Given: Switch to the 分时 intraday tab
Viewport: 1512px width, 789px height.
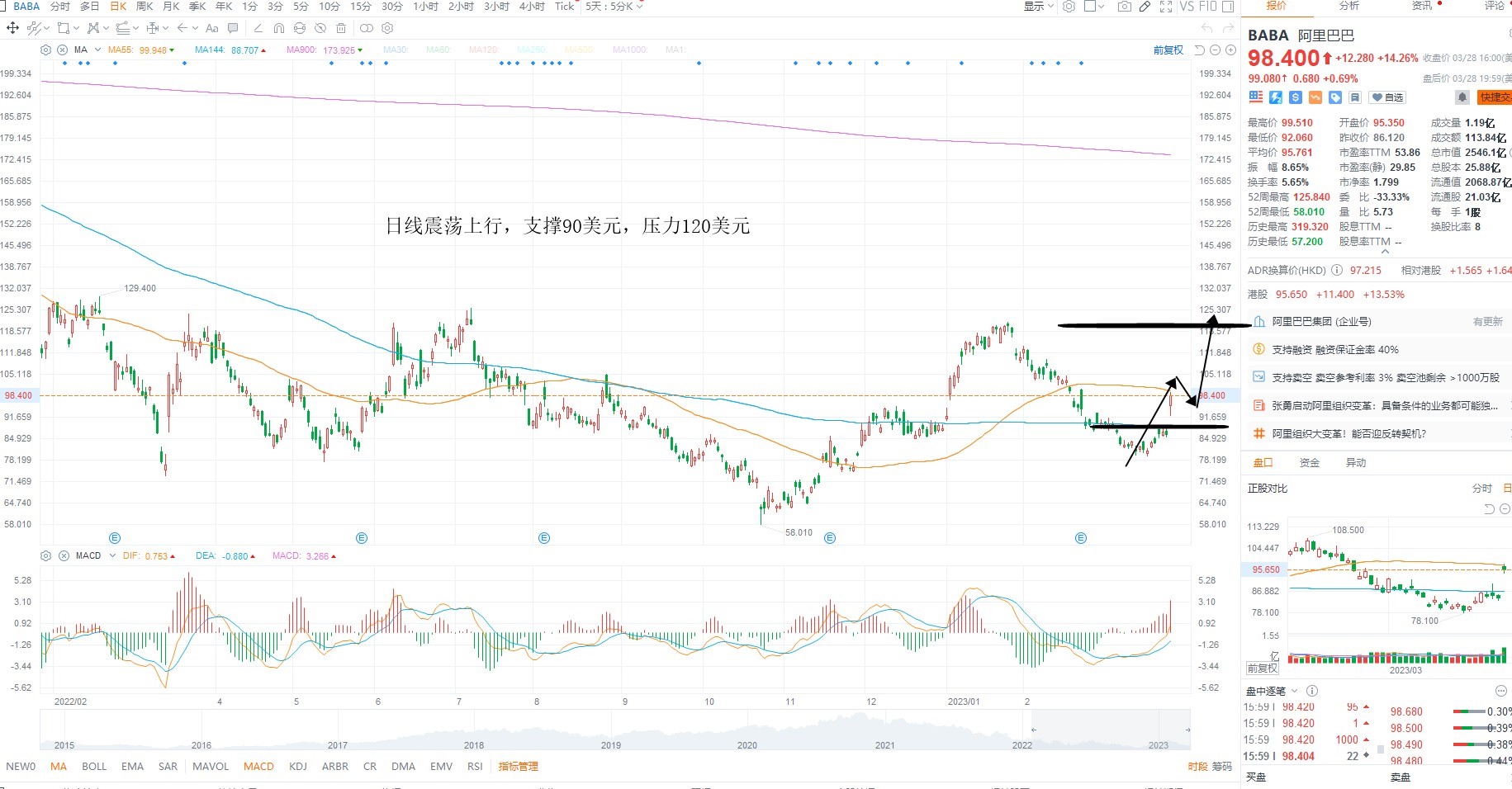Looking at the screenshot, I should coord(60,7).
